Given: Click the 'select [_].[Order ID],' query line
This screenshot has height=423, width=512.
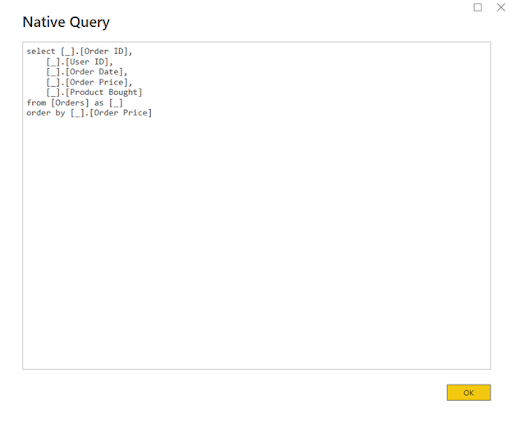Looking at the screenshot, I should pos(79,51).
